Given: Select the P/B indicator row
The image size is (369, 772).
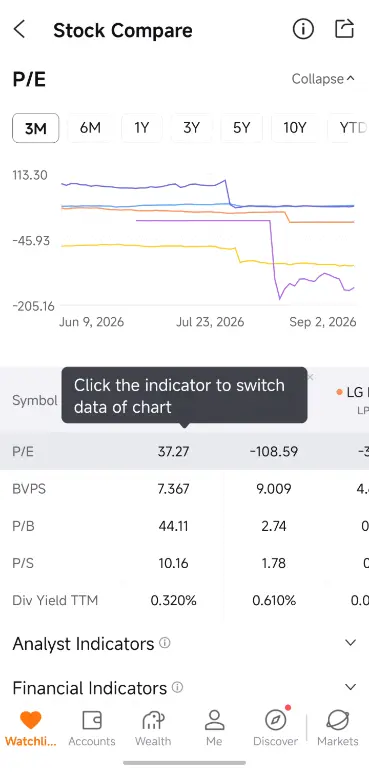Looking at the screenshot, I should [184, 526].
